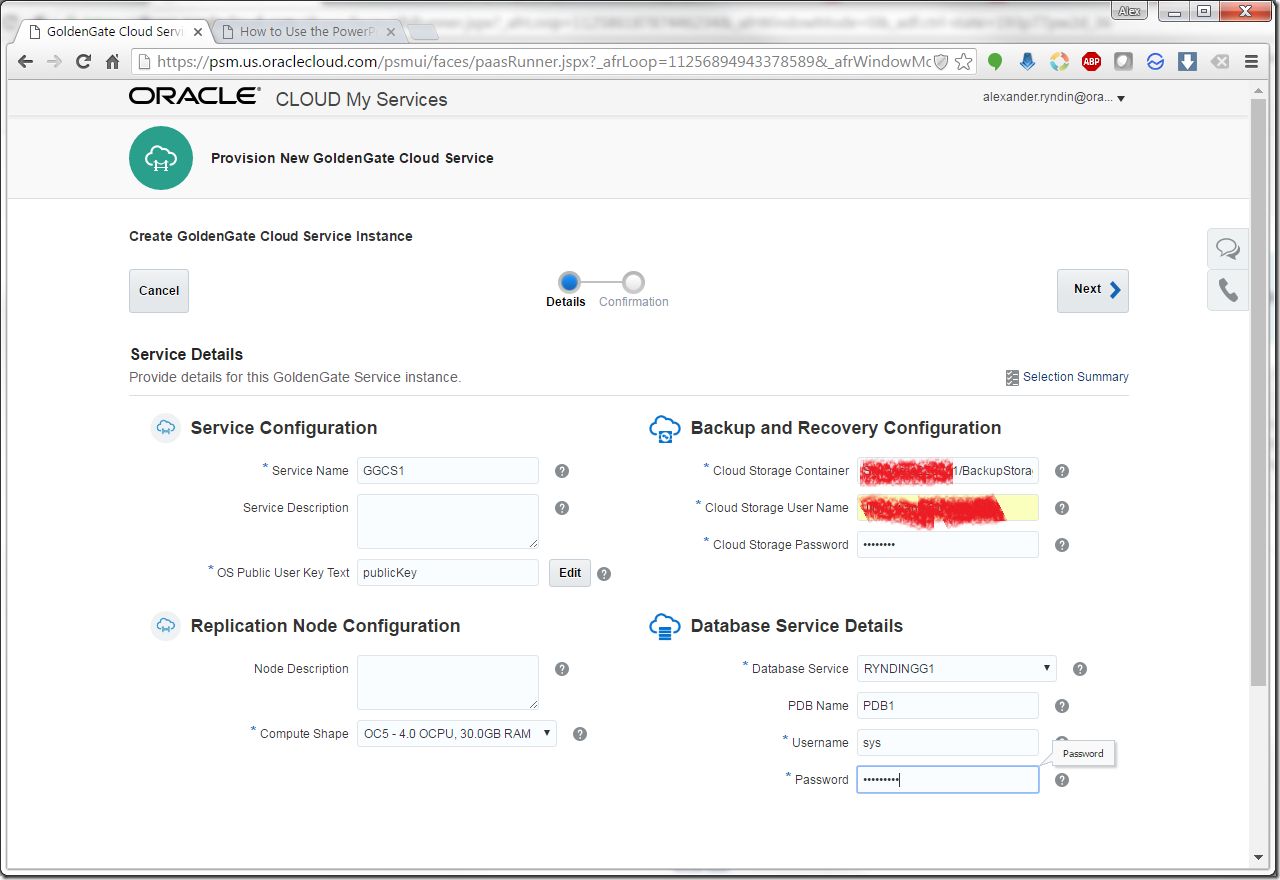The width and height of the screenshot is (1280, 880).
Task: Click the scrollbar up arrow
Action: 1258,90
